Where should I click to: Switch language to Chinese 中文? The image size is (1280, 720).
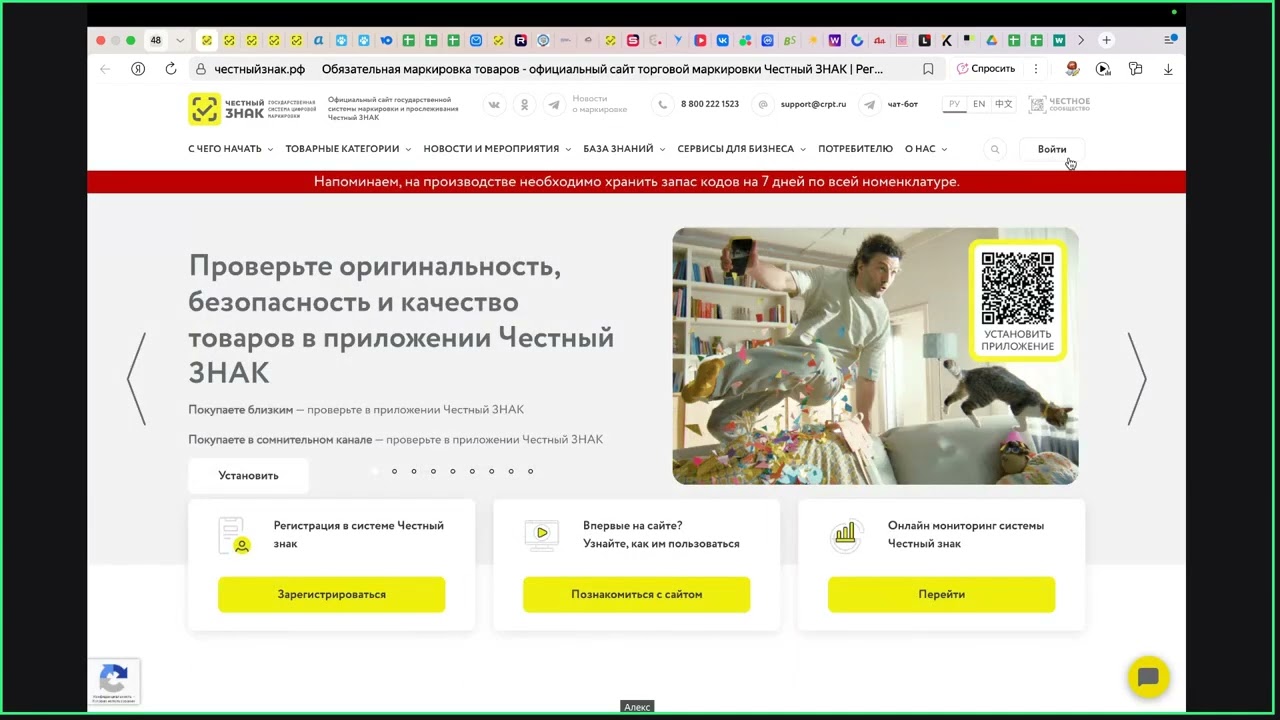point(1004,104)
